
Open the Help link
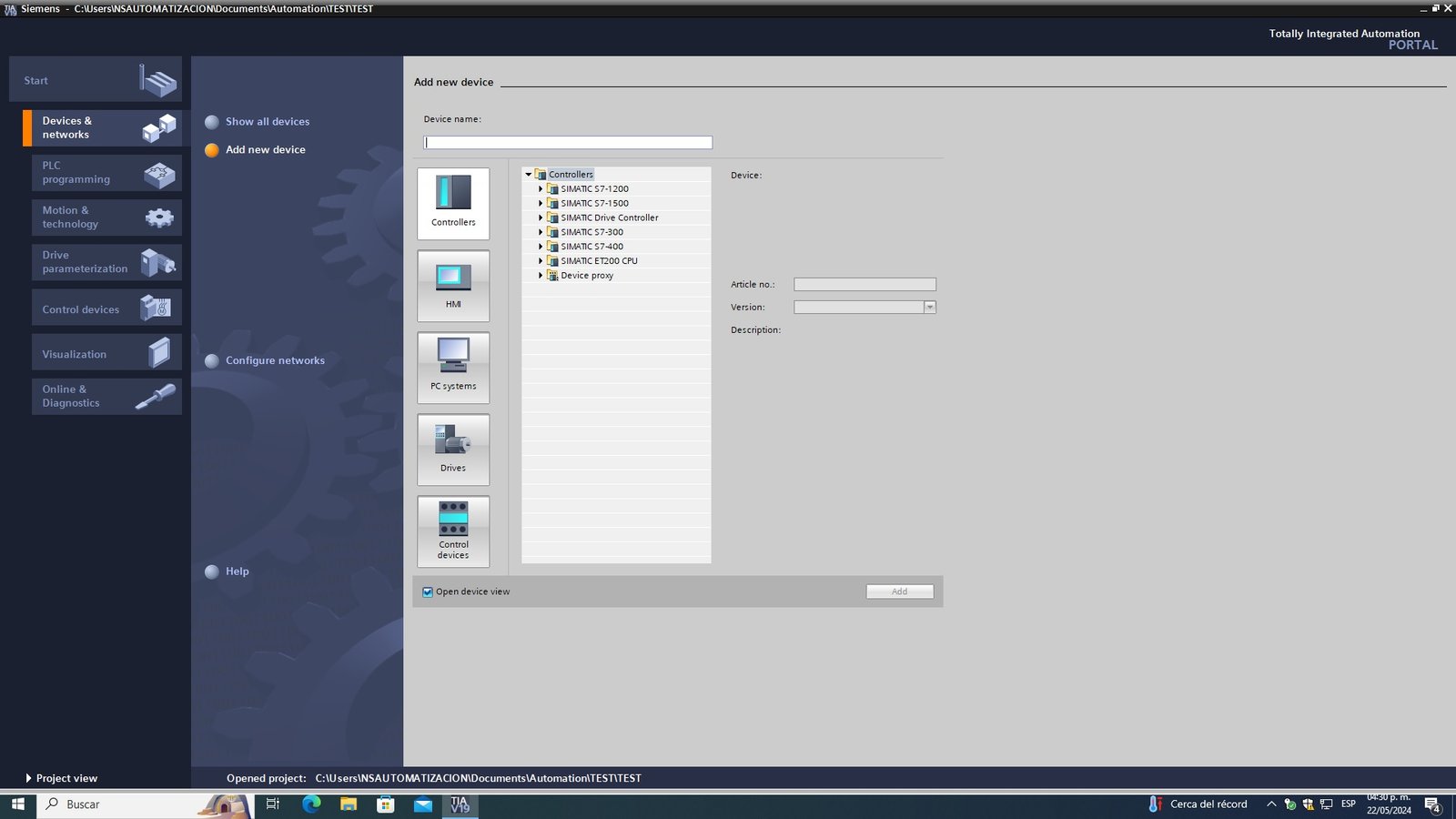click(237, 571)
